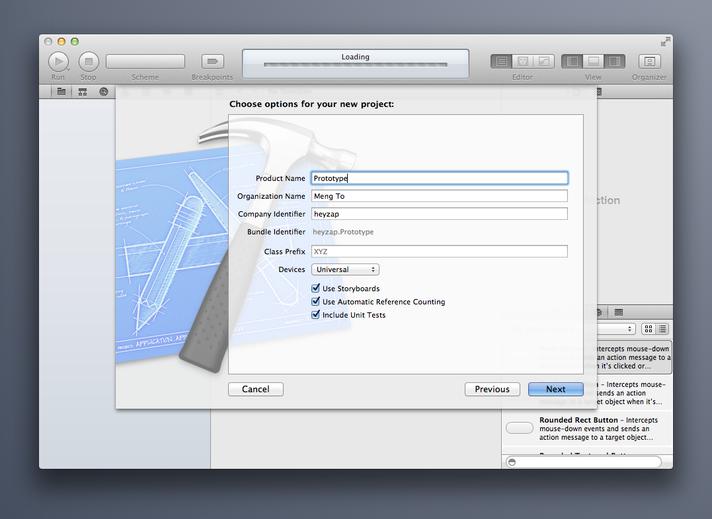This screenshot has height=519, width=712.
Task: Toggle the Debug area view icon
Action: click(593, 61)
